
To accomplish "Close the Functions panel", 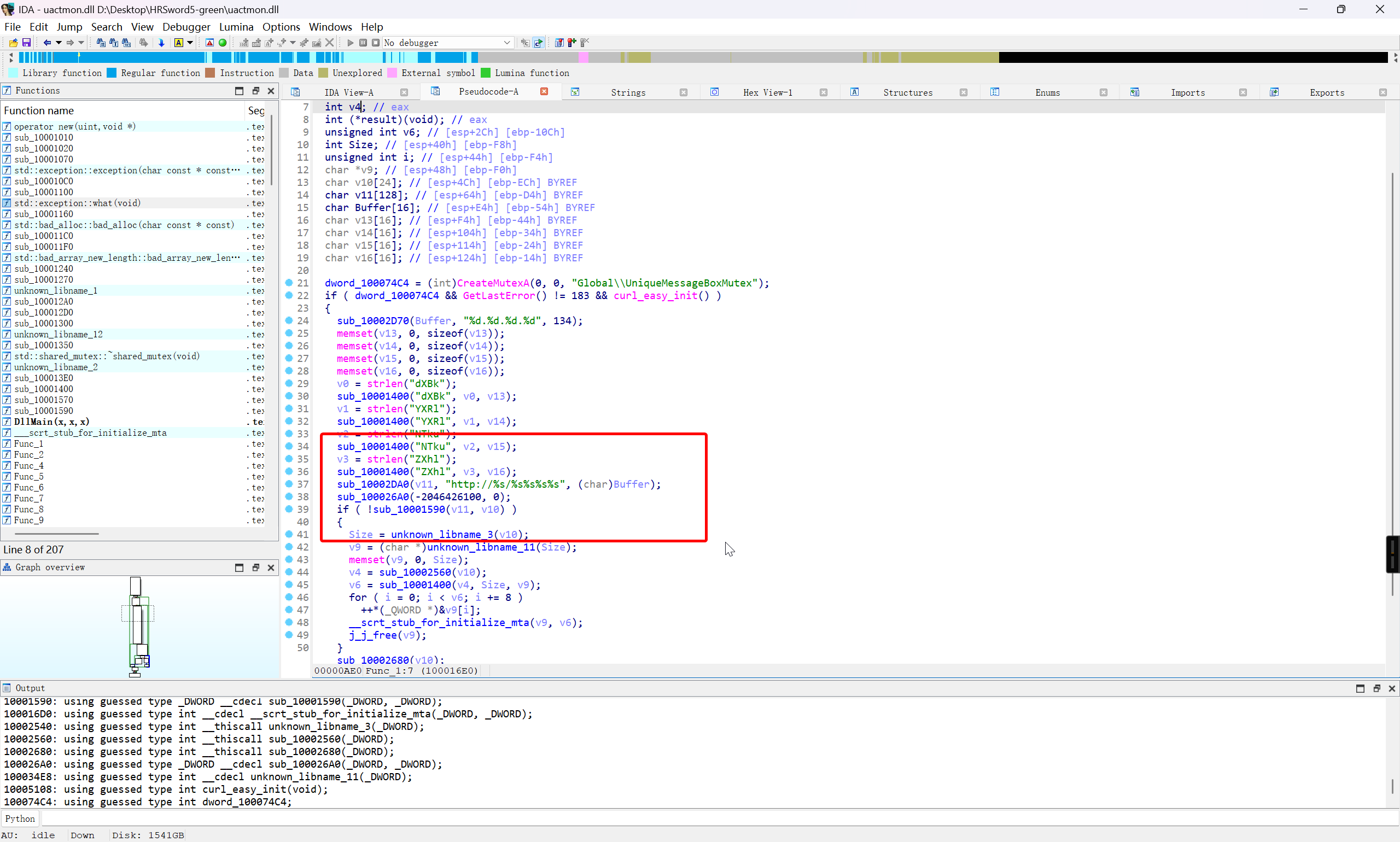I will (271, 91).
